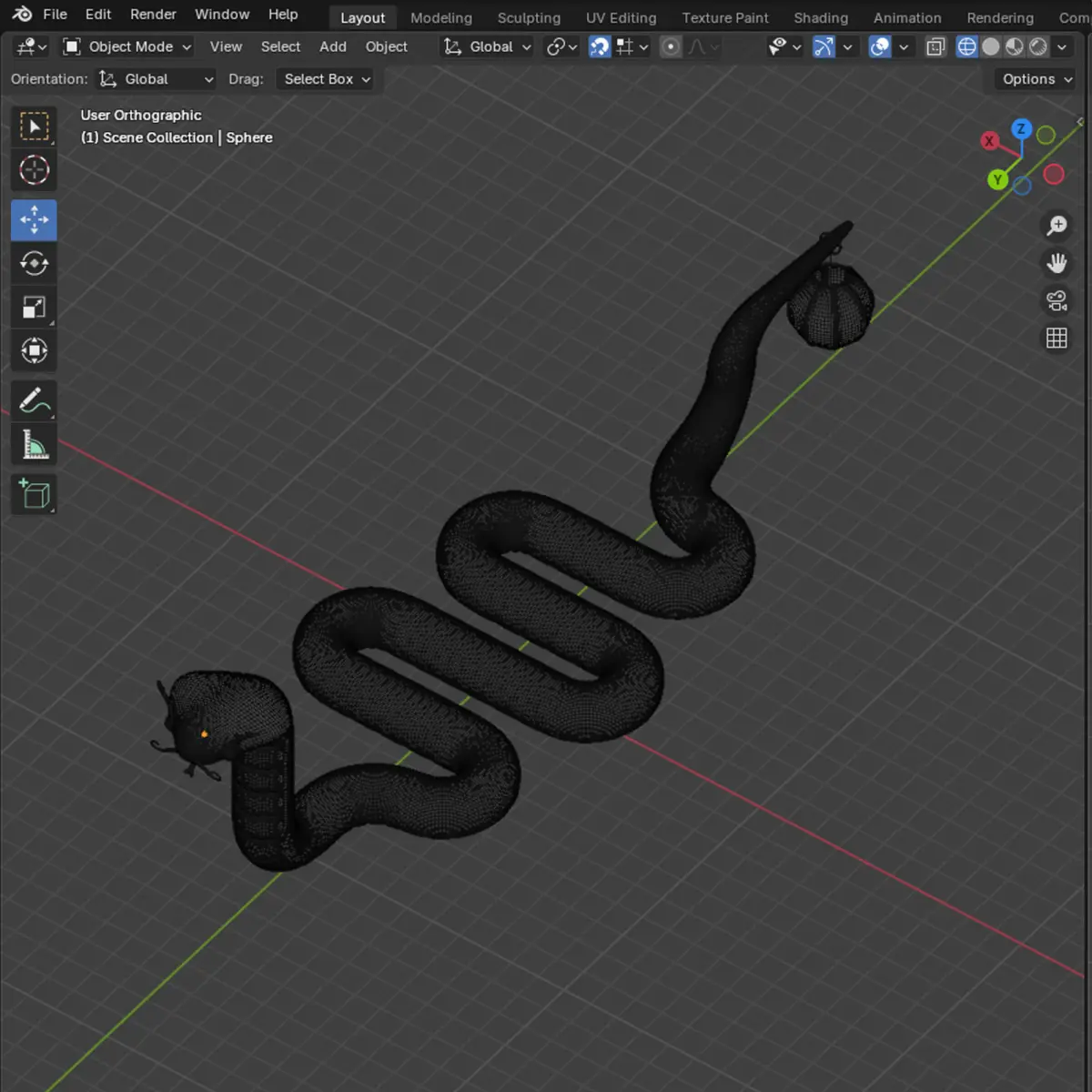
Task: Open the Drag Select Box dropdown
Action: [327, 79]
